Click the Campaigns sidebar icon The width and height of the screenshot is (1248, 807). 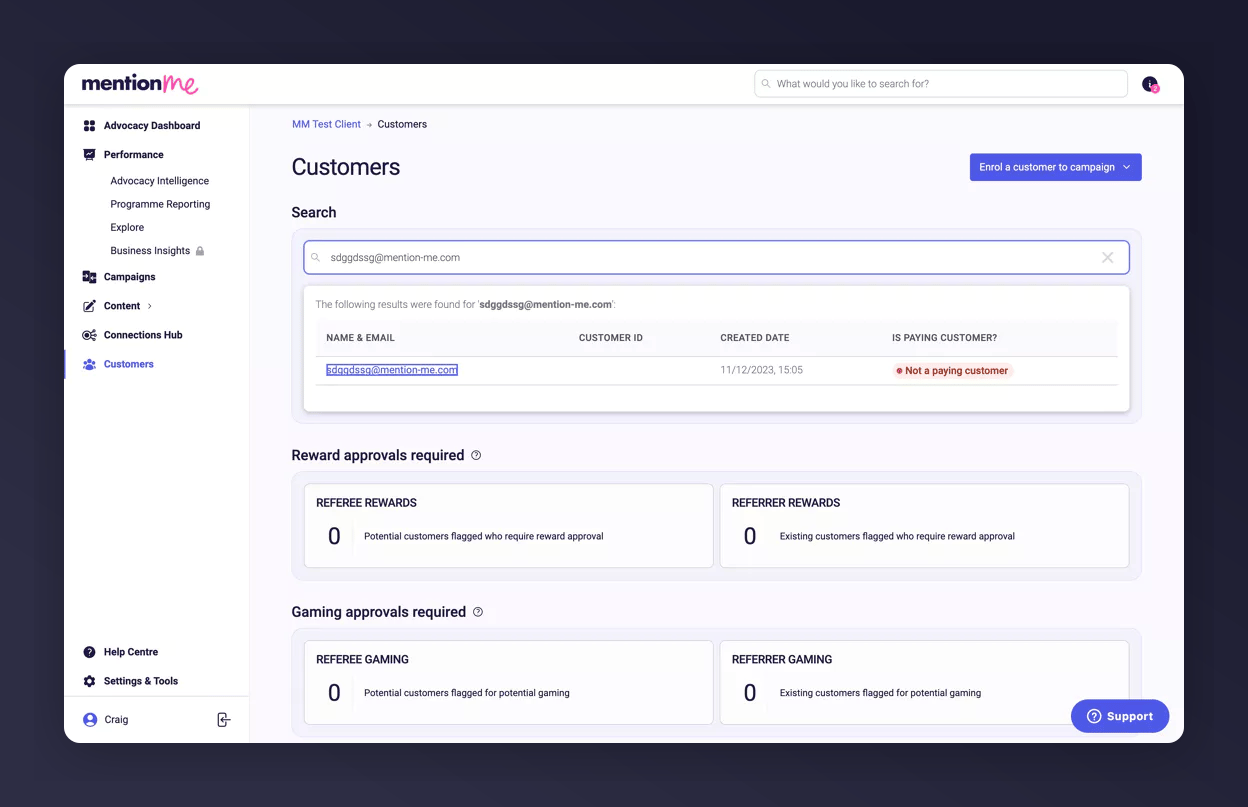click(89, 277)
